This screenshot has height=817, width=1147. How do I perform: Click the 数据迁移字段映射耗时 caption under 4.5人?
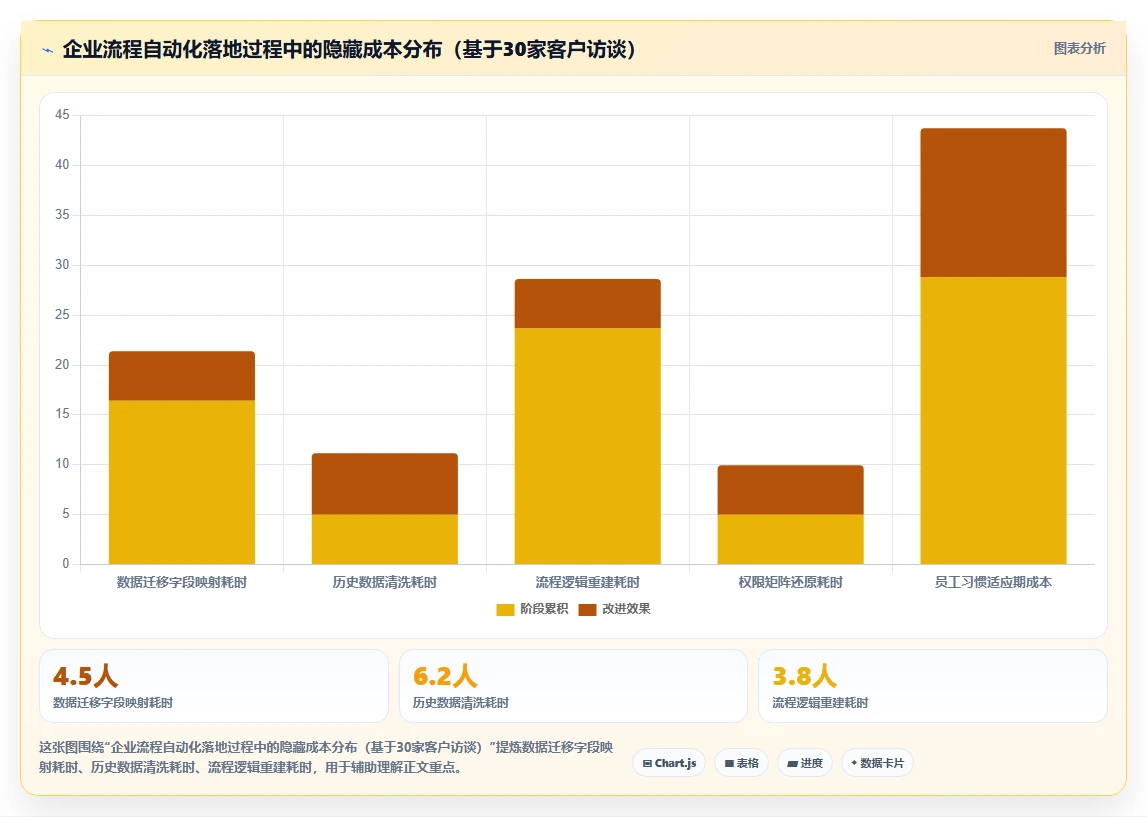tap(113, 703)
